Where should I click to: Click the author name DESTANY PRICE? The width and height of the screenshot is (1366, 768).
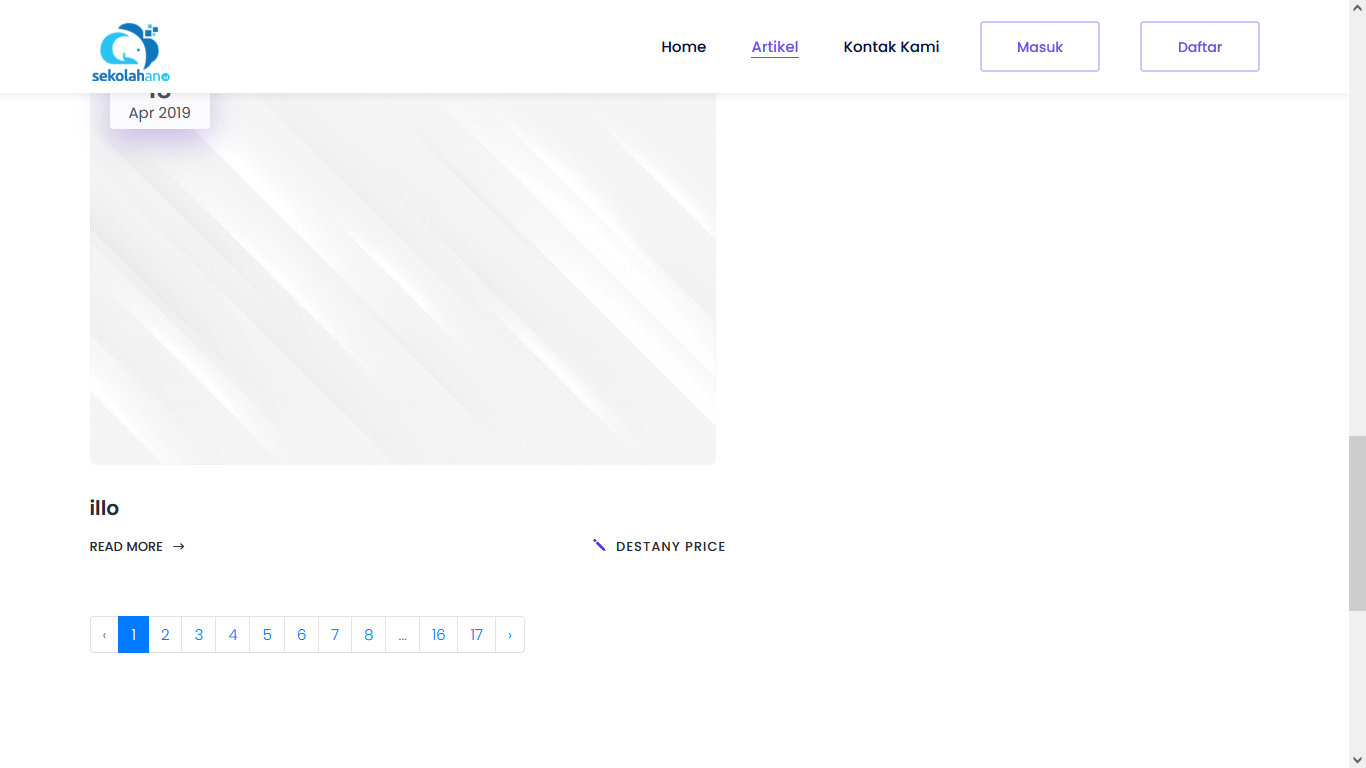coord(670,547)
